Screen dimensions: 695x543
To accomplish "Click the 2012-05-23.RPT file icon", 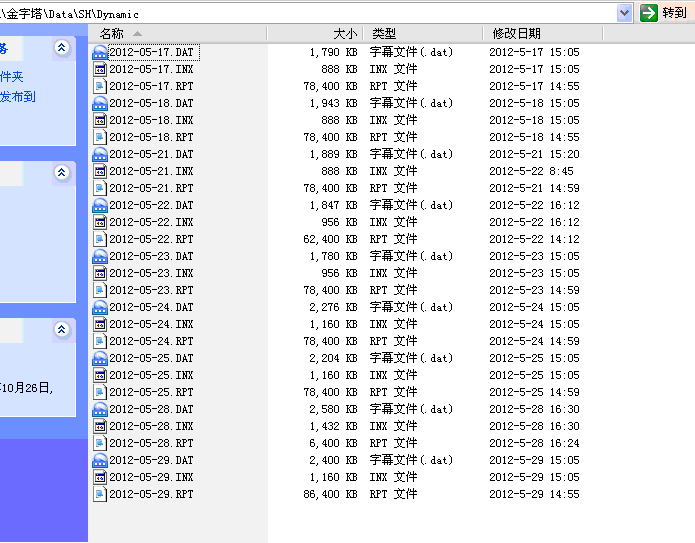I will (x=100, y=290).
